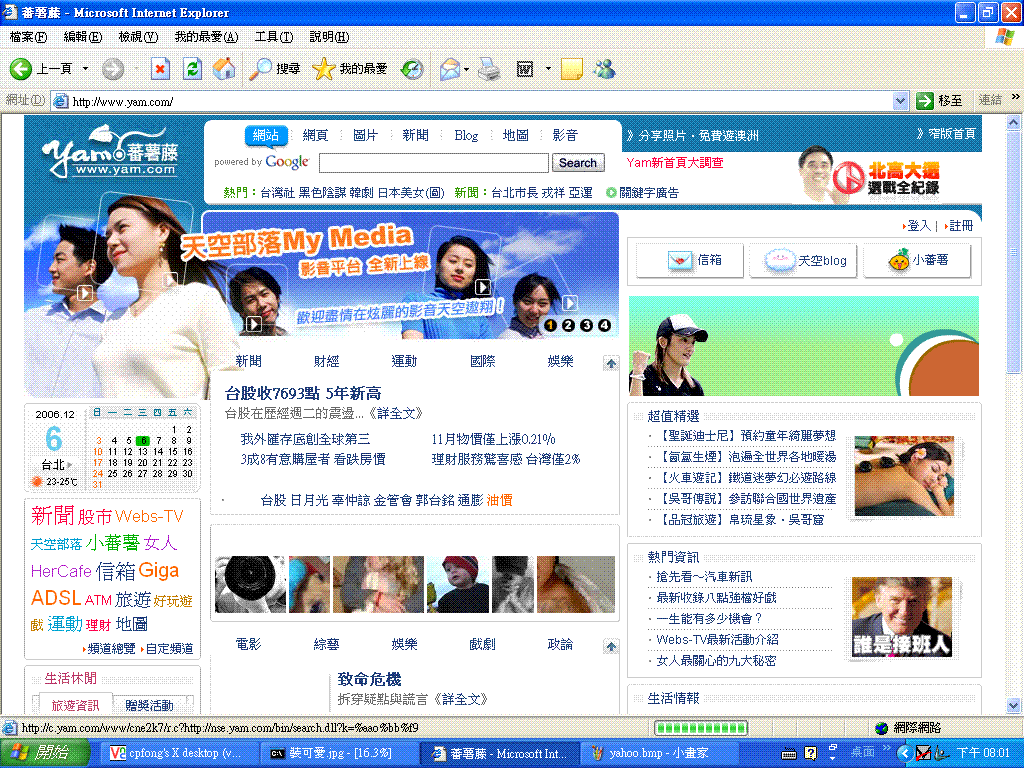Open the 我的最愛(A) menu
The height and width of the screenshot is (768, 1024).
(x=206, y=37)
